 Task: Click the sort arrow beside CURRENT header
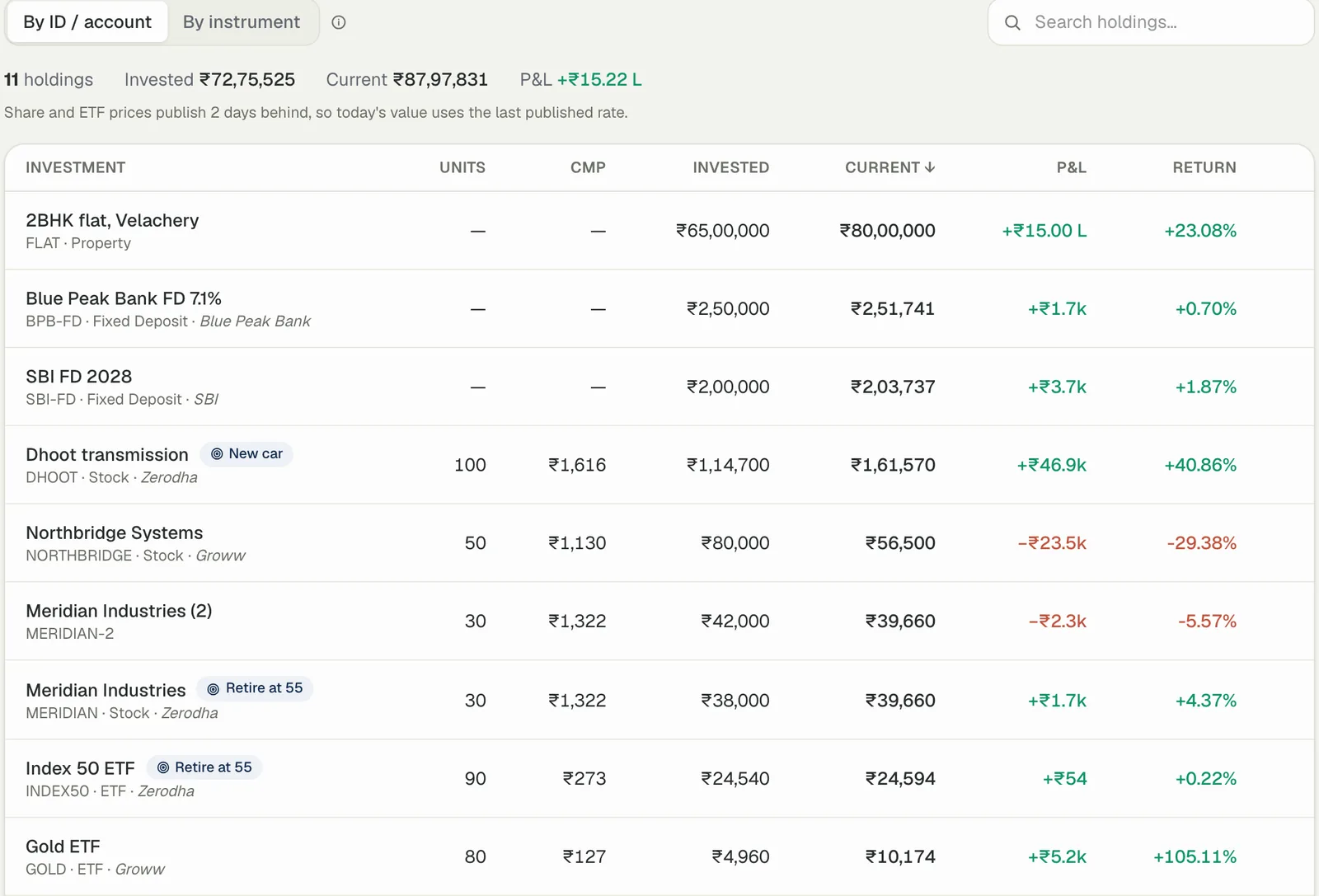point(930,167)
